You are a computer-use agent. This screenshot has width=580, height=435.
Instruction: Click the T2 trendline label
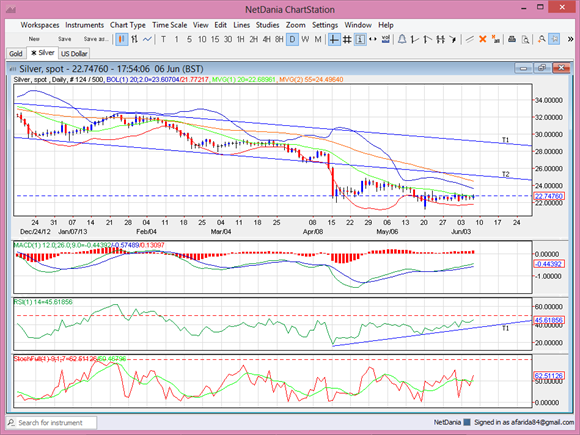point(506,174)
